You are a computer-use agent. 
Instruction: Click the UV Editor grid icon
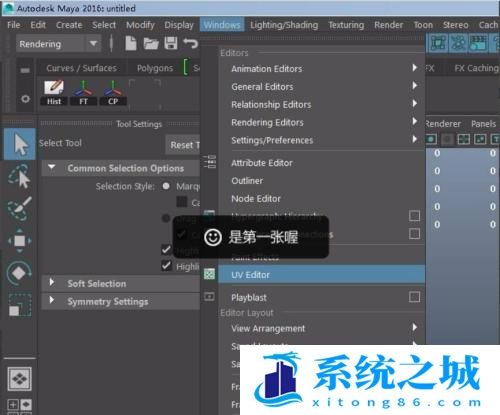click(x=209, y=274)
